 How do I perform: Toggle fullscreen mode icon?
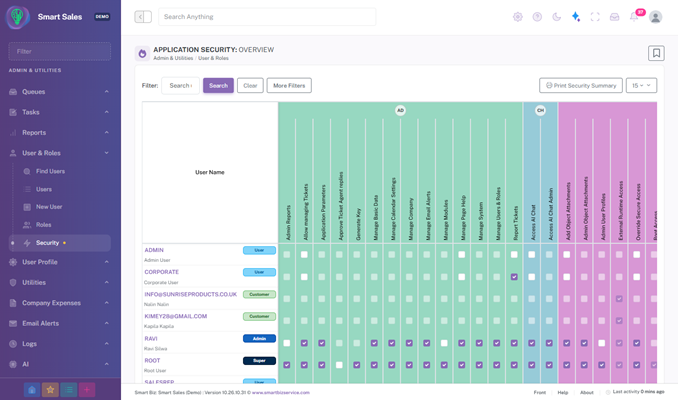(595, 17)
